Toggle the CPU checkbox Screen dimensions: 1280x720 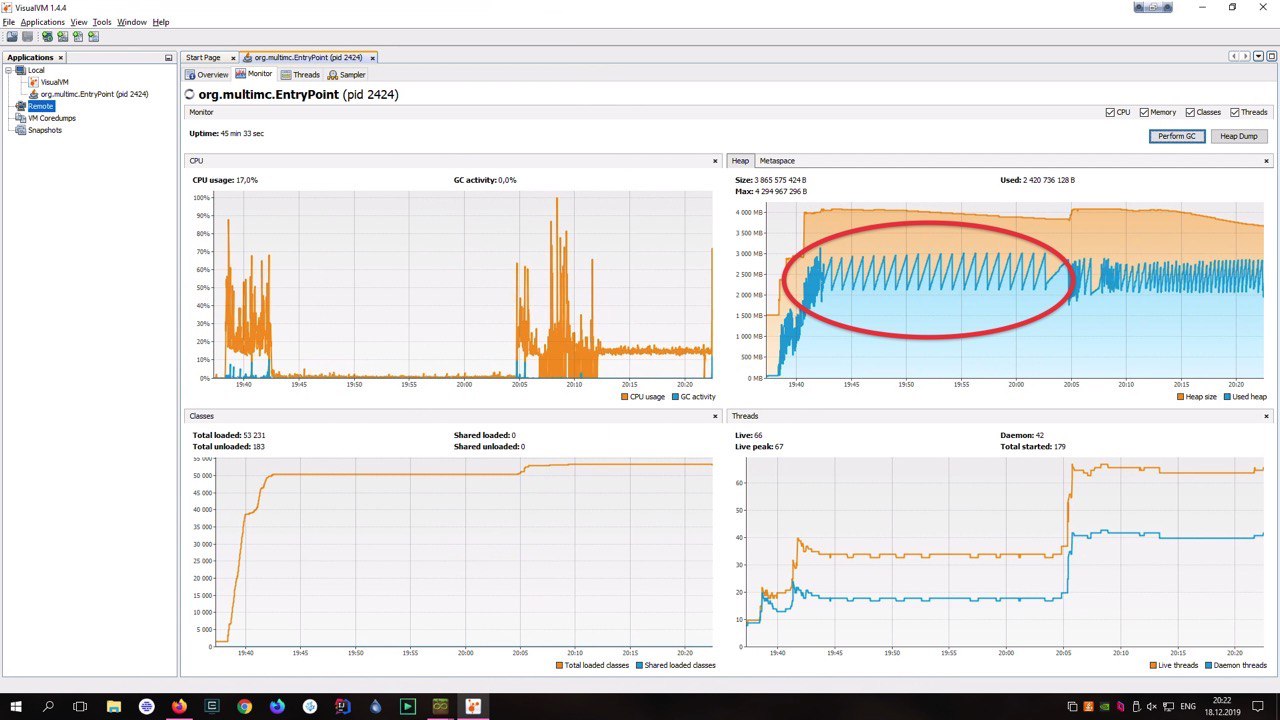[1110, 113]
